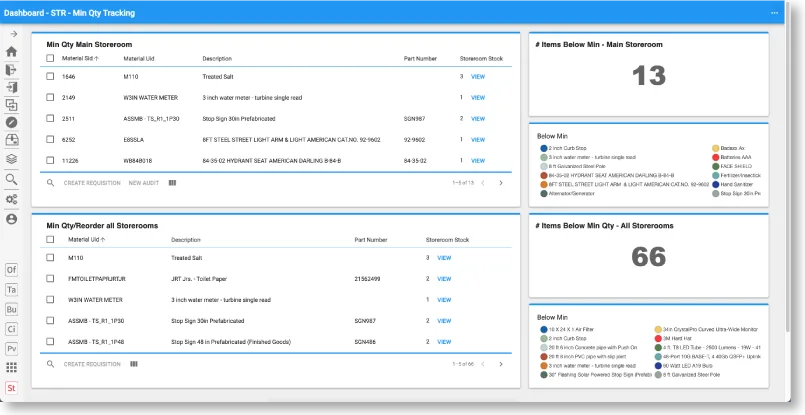805x415 pixels.
Task: Click the red 'St' shortcut tile
Action: 11,388
